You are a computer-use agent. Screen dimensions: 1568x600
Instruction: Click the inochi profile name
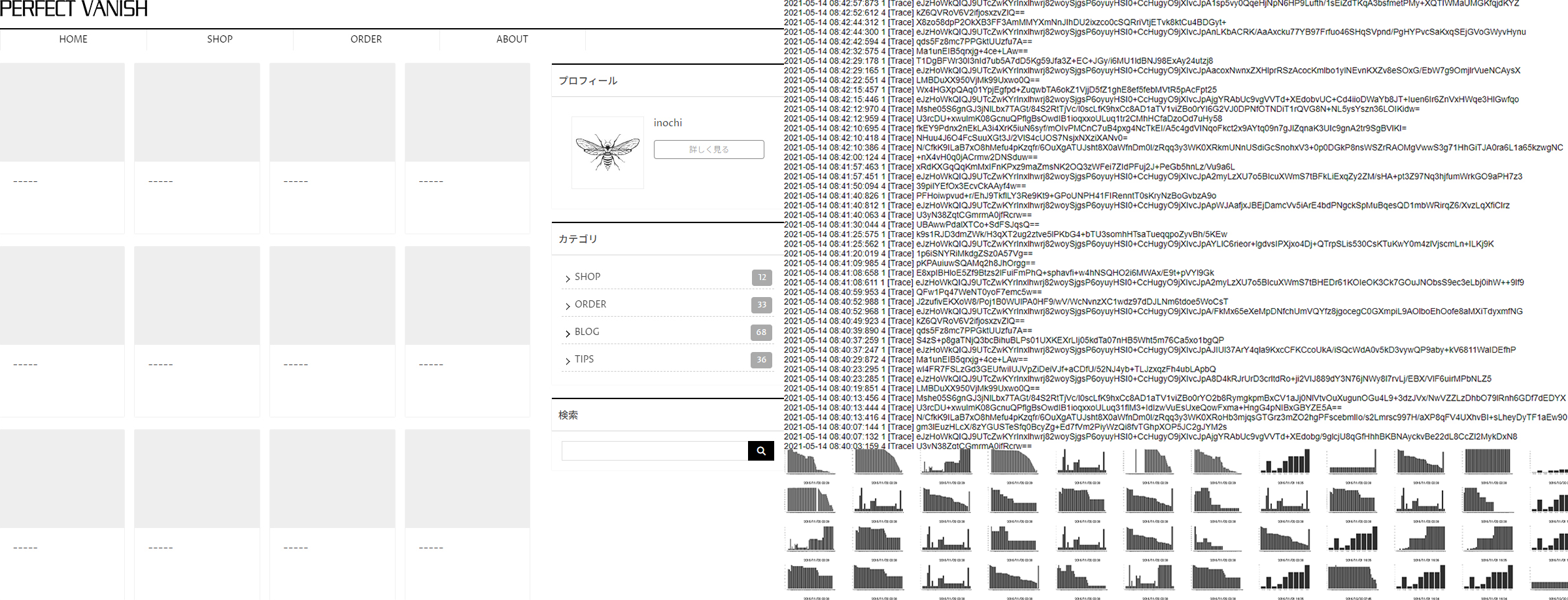coord(668,123)
